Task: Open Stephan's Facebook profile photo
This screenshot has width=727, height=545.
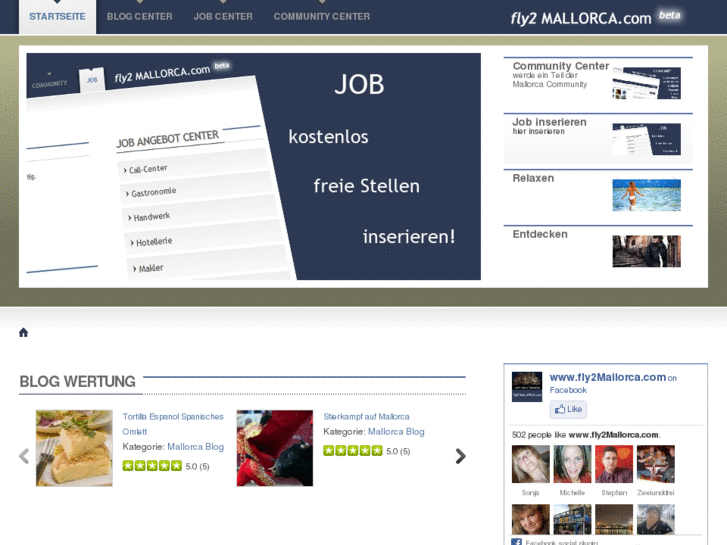Action: 614,464
